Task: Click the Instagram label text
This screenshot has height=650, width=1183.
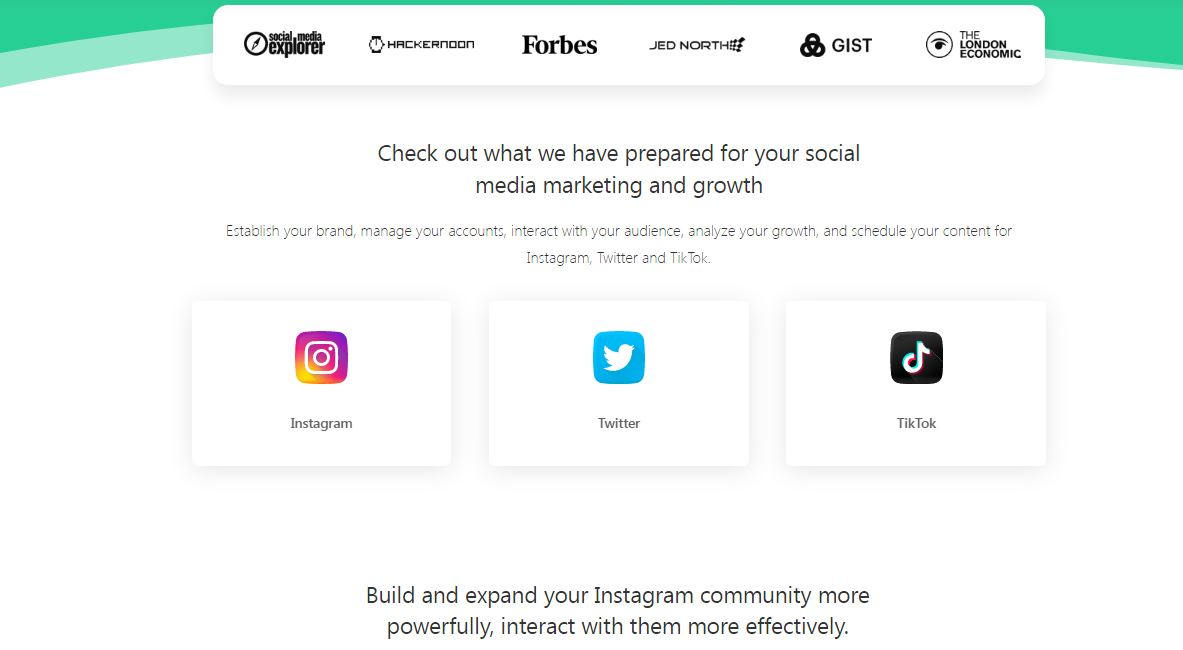Action: point(321,422)
